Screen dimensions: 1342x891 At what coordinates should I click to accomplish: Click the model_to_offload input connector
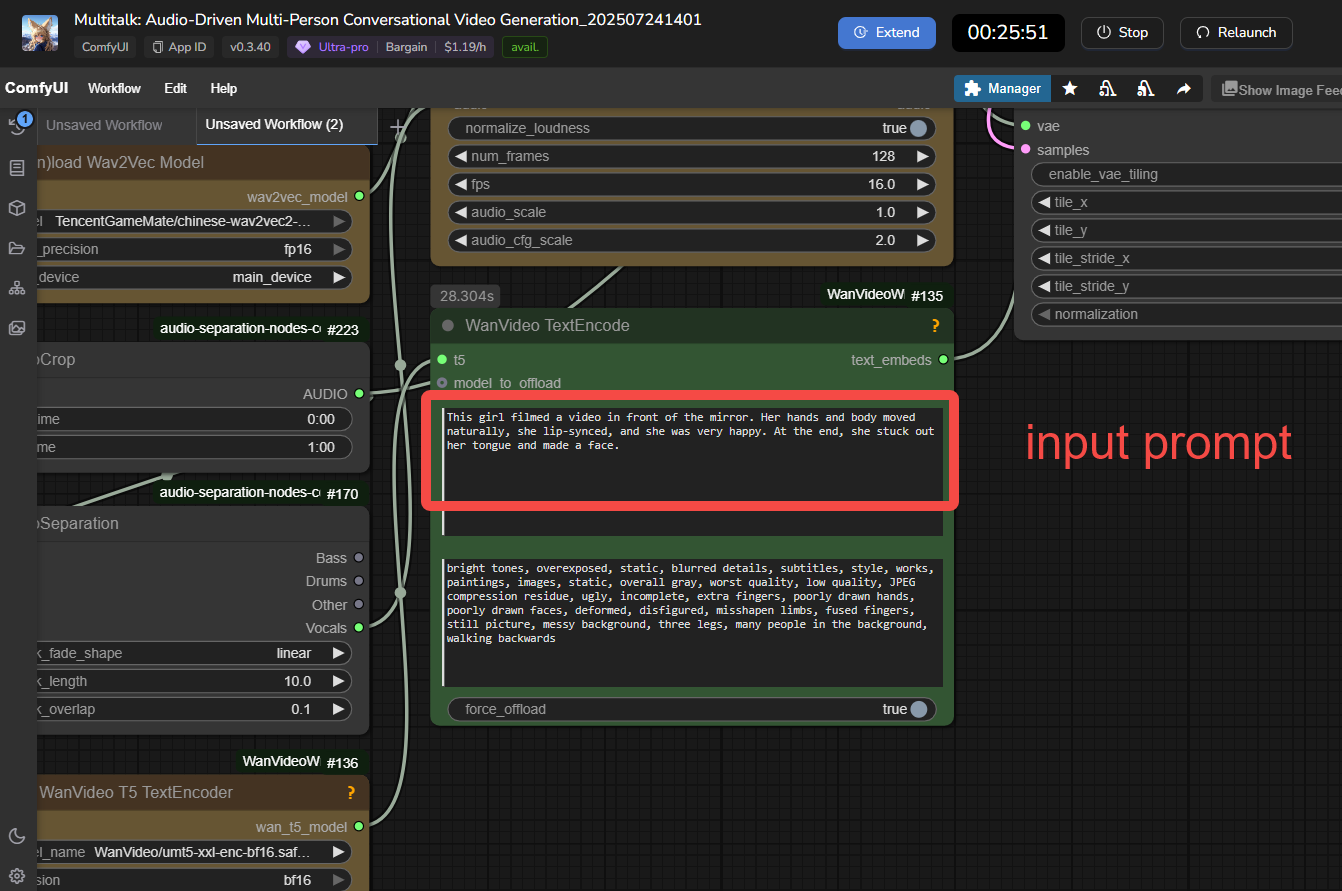442,383
